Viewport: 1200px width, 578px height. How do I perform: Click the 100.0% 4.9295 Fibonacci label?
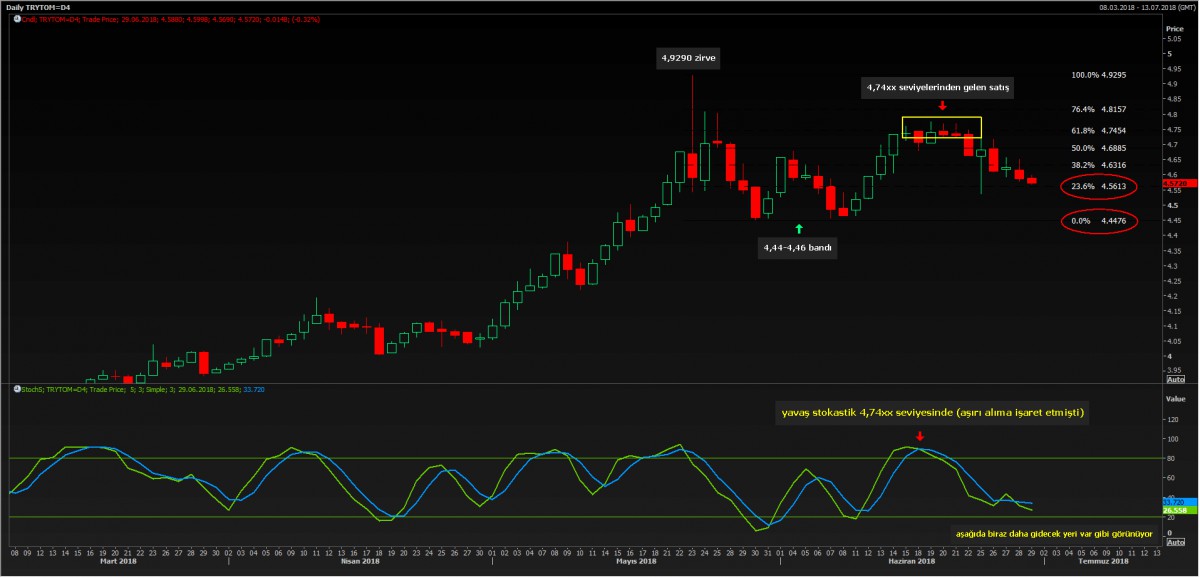(1099, 75)
